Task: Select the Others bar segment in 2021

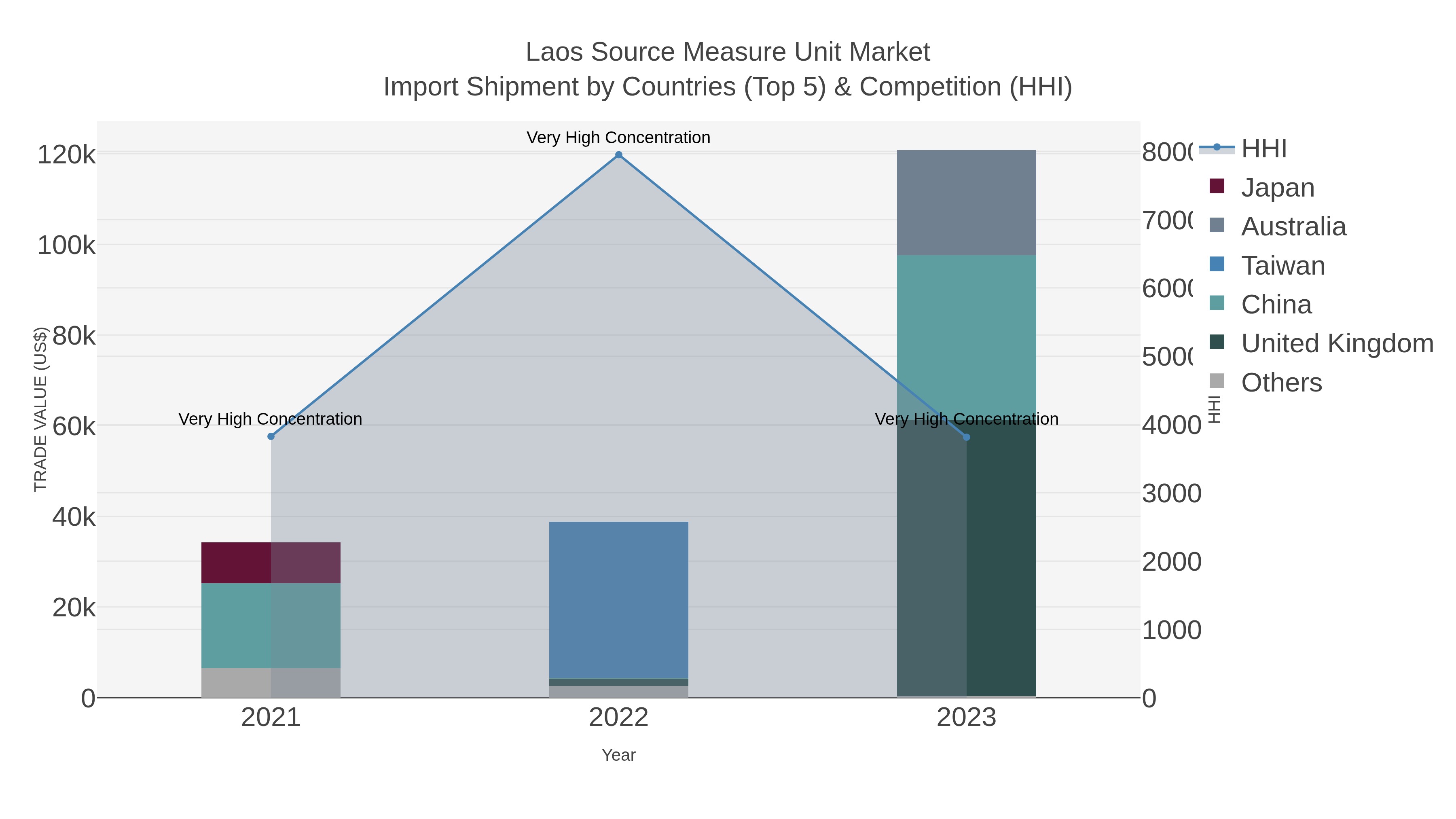Action: pos(271,682)
